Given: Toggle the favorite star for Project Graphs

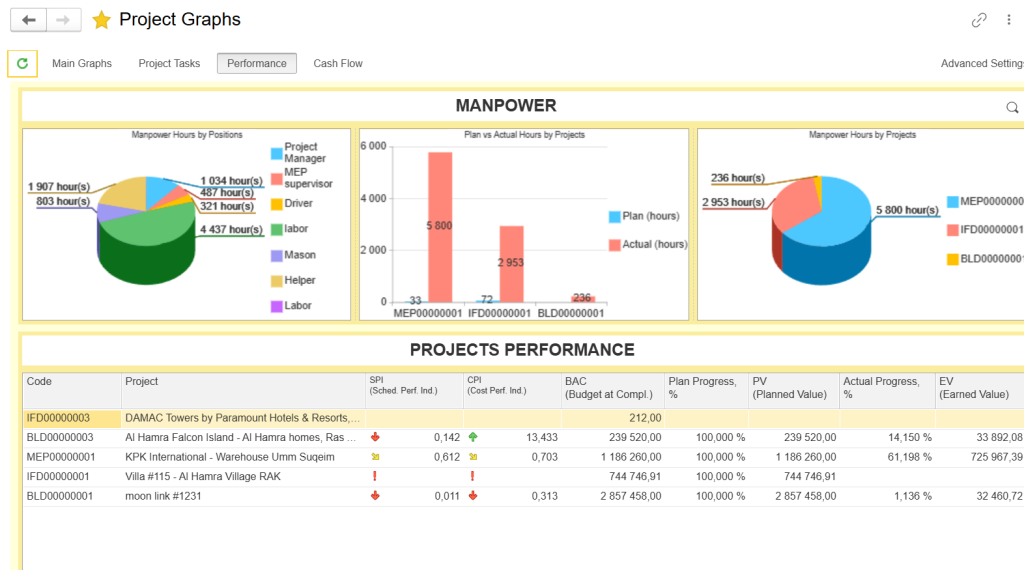Looking at the screenshot, I should 101,20.
